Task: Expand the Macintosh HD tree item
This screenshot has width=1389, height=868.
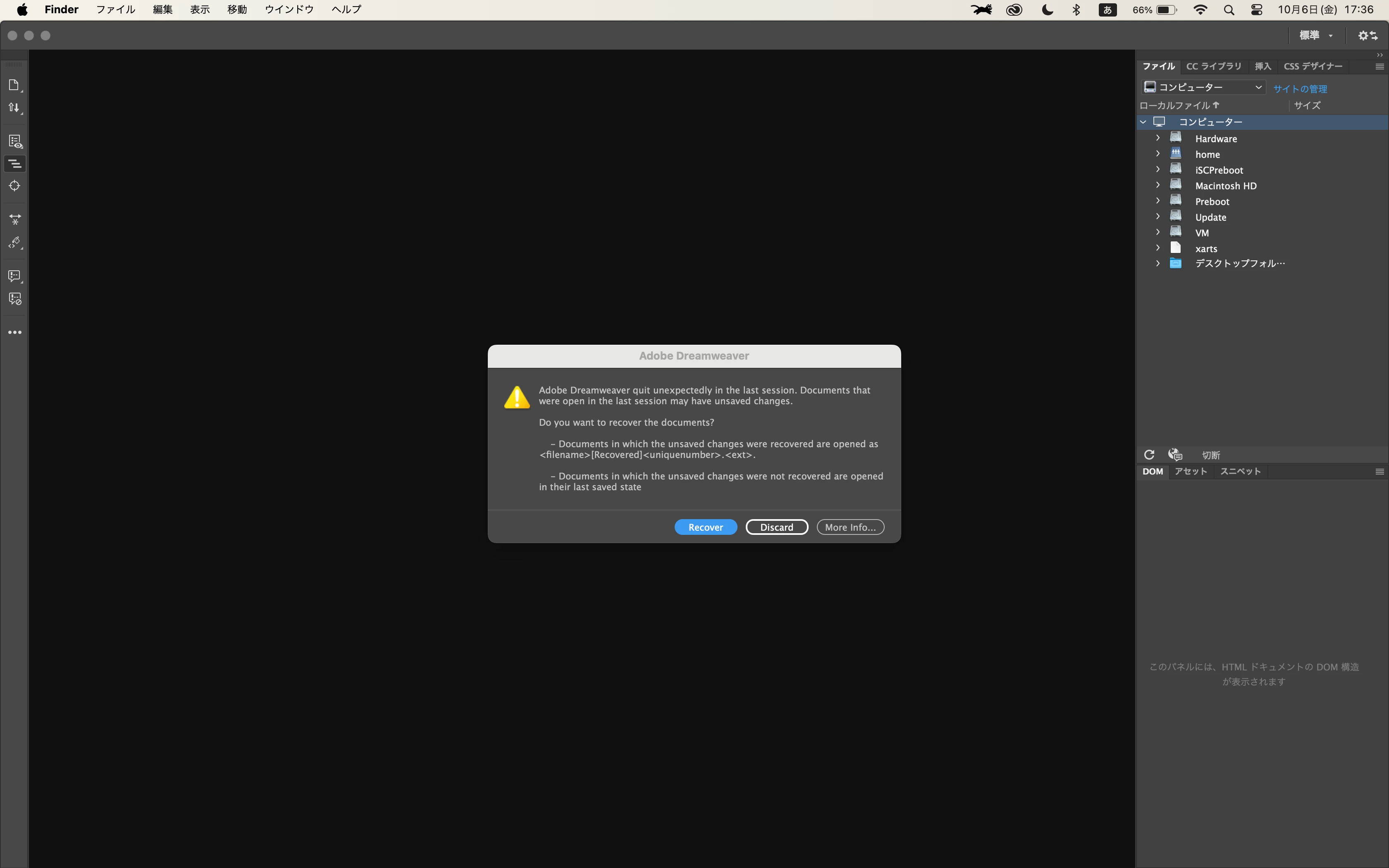Action: pyautogui.click(x=1157, y=185)
